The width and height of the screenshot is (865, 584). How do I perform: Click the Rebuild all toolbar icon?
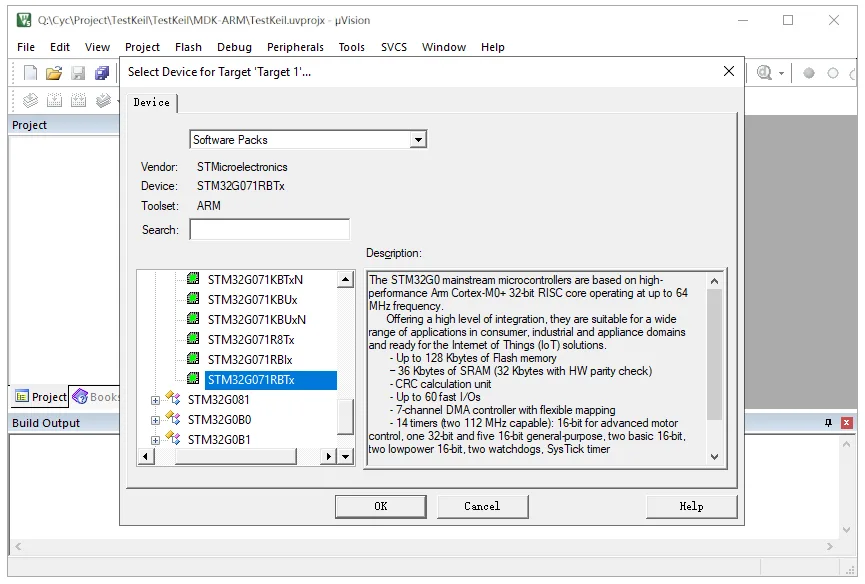[x=78, y=100]
